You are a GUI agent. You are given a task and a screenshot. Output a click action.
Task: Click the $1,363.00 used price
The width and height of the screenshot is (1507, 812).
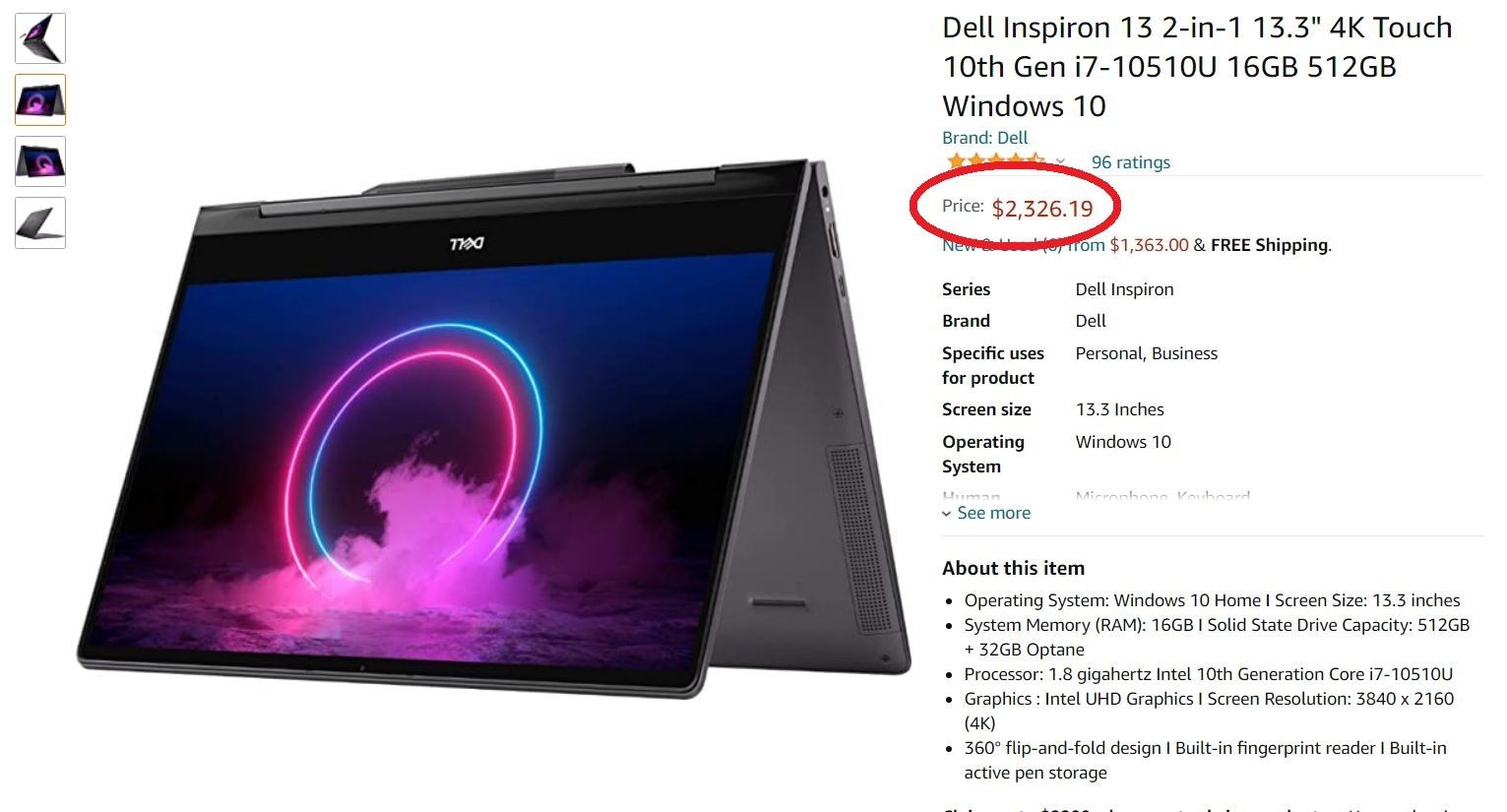[x=1149, y=245]
